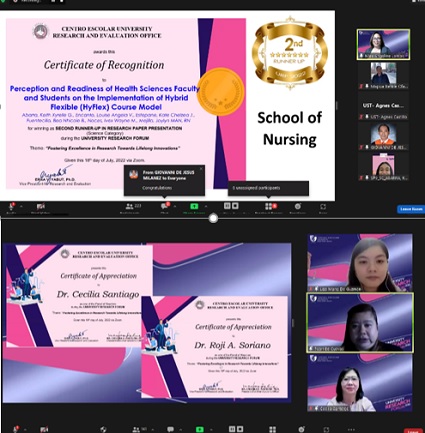
Task: Click the unassigned participants tooltip
Action: click(268, 188)
